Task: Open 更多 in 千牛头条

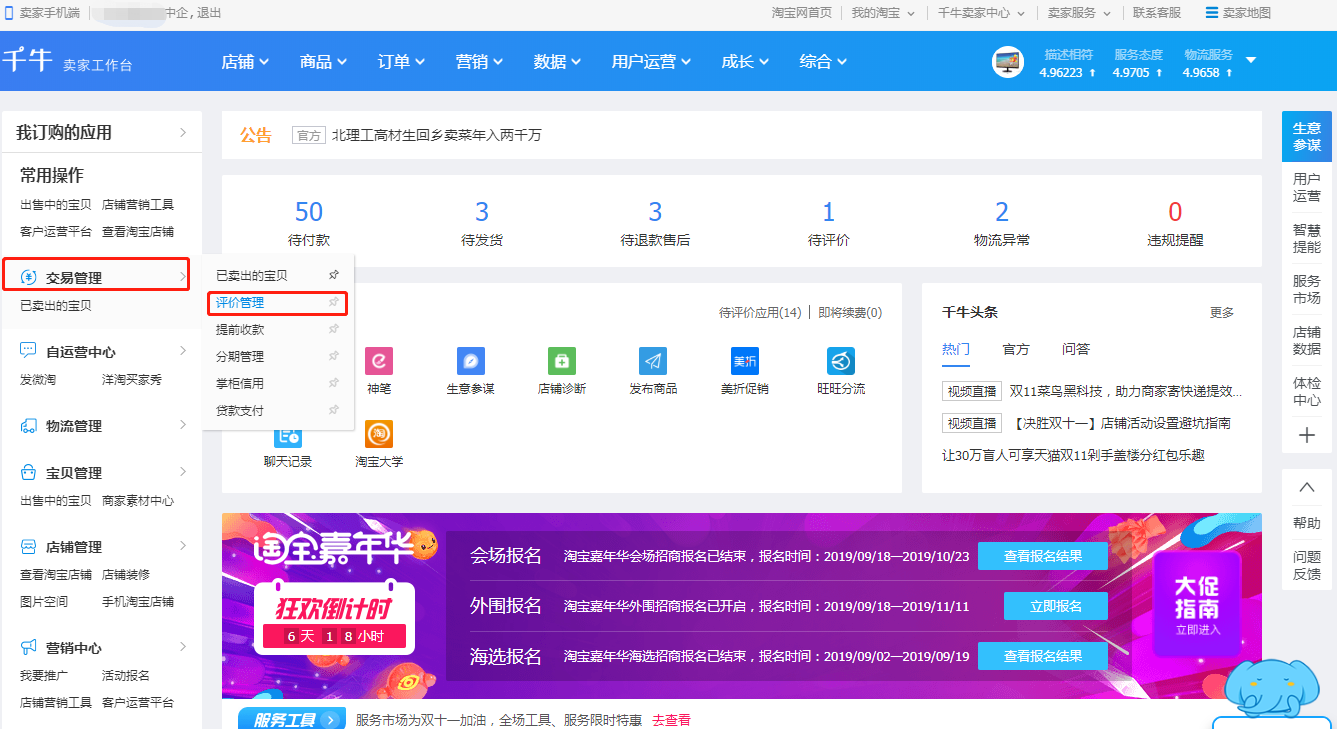Action: (x=1222, y=313)
